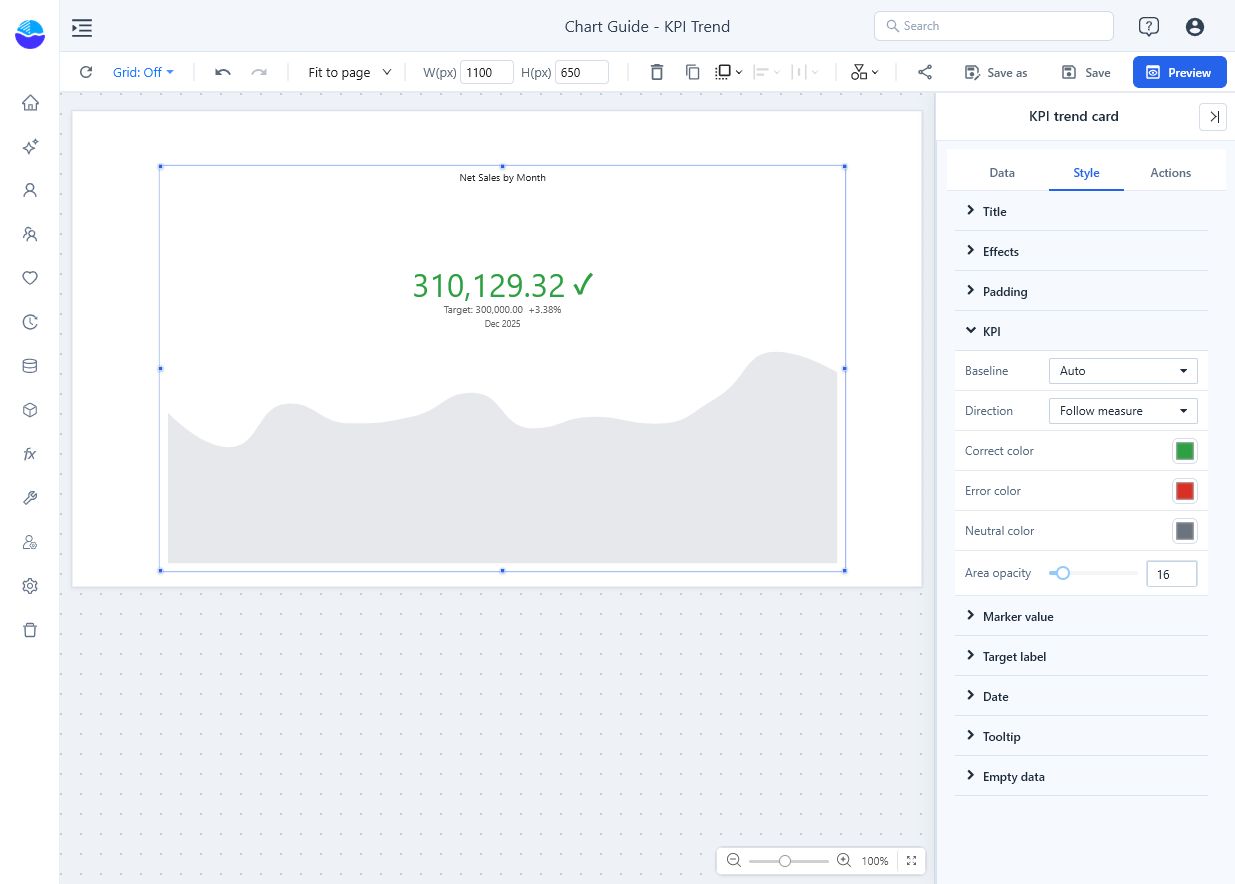Viewport: 1235px width, 884px height.
Task: Open the user account avatar icon
Action: tap(1194, 27)
